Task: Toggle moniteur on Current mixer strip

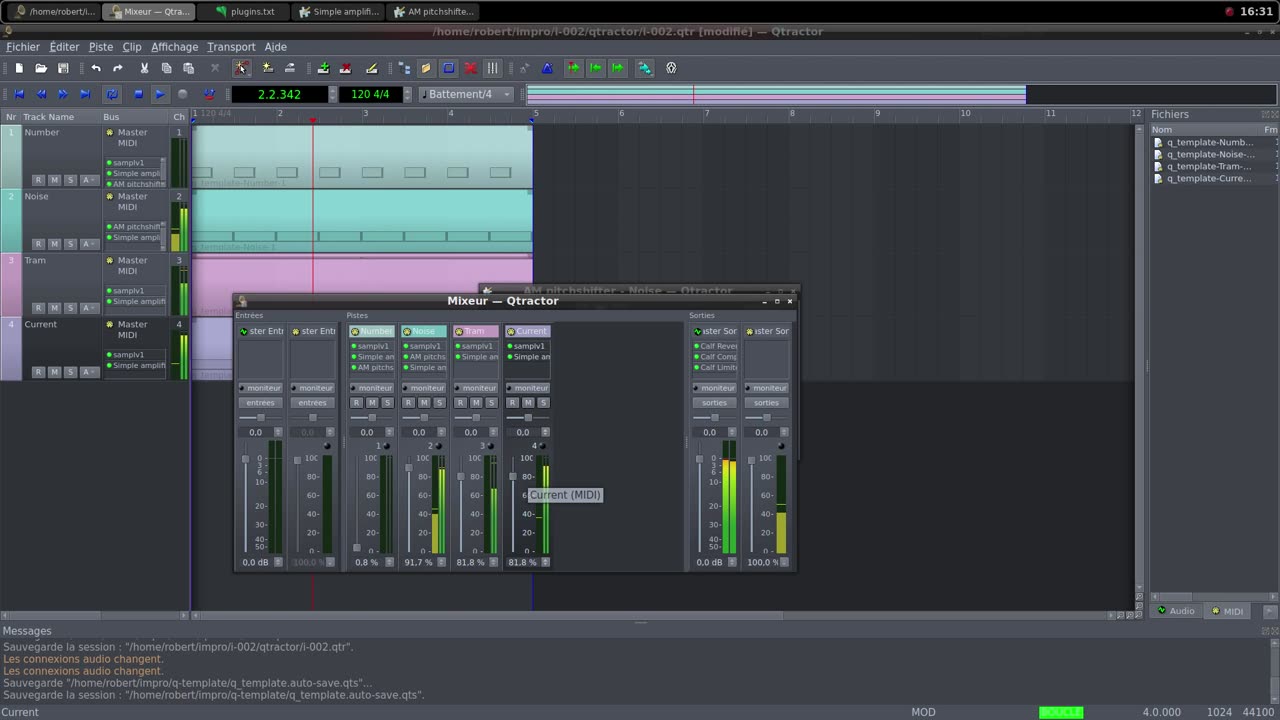Action: click(x=527, y=388)
